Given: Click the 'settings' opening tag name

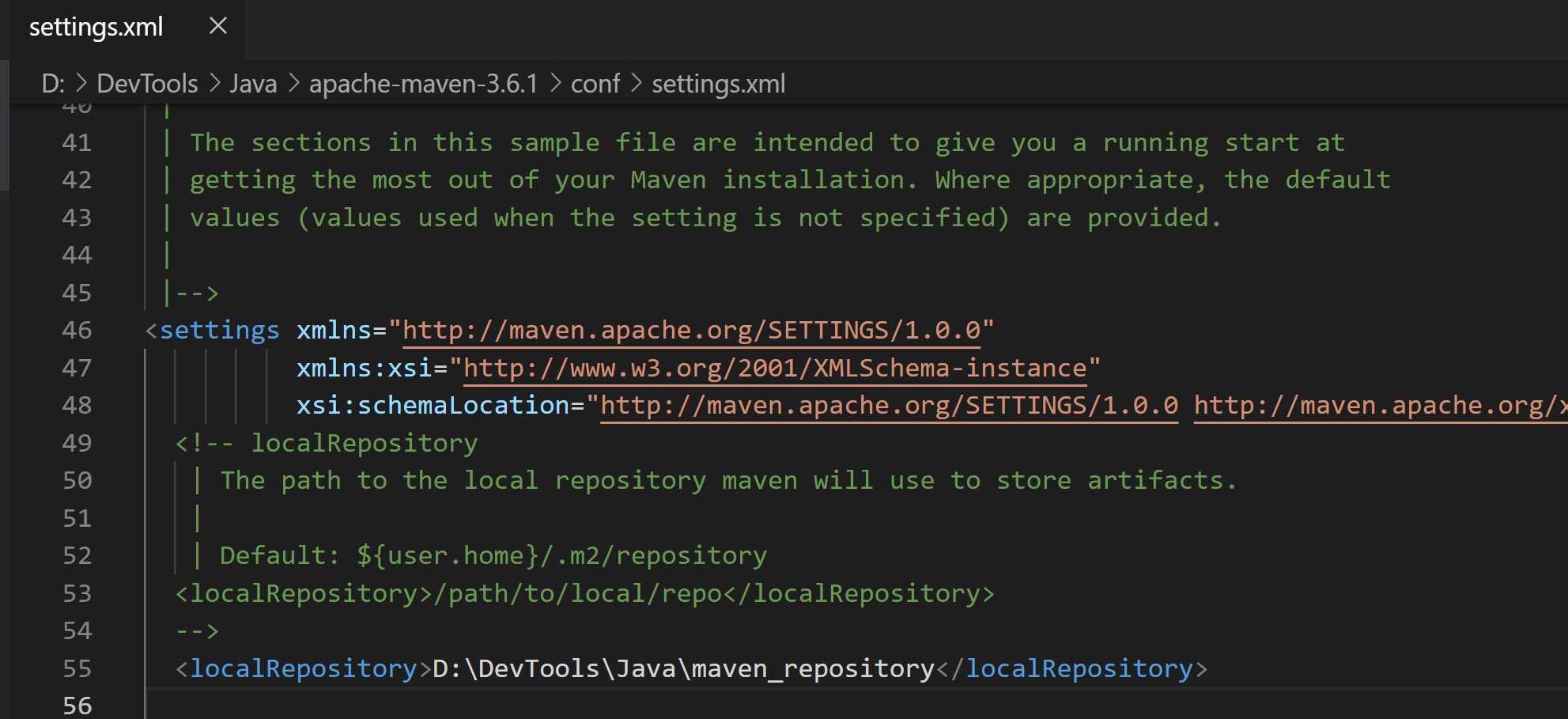Looking at the screenshot, I should [x=219, y=331].
